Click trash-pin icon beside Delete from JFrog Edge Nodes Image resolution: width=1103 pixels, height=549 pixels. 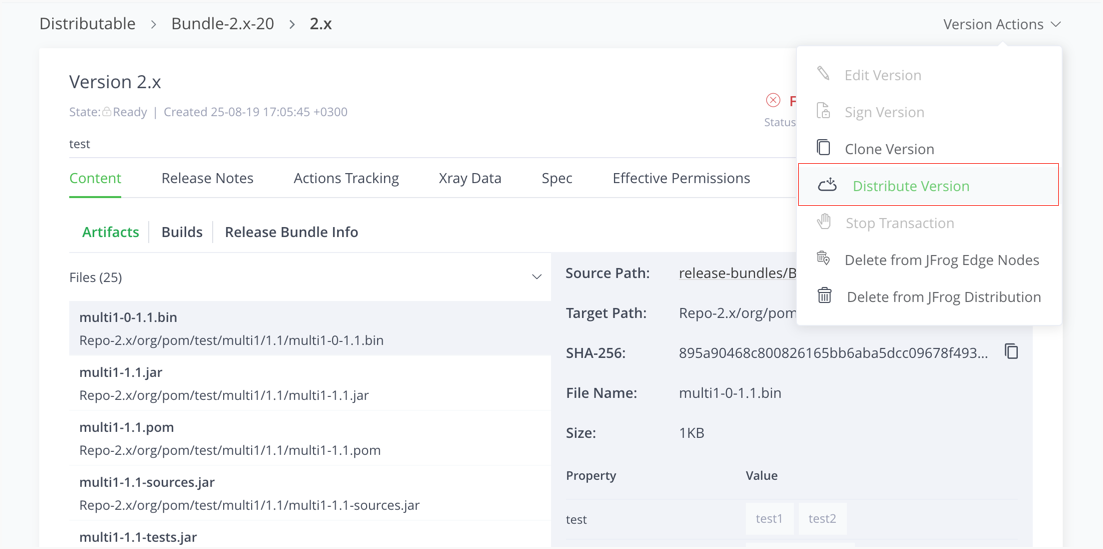[x=823, y=259]
